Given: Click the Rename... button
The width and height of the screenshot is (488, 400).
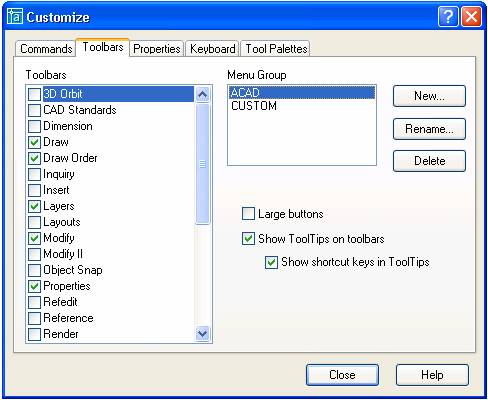Looking at the screenshot, I should tap(429, 129).
